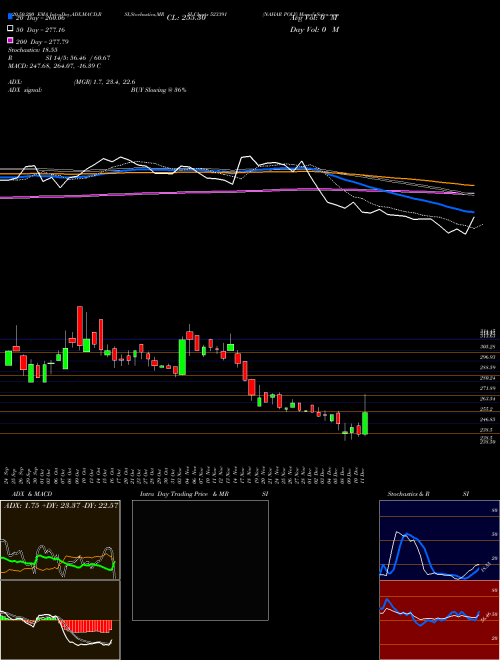The width and height of the screenshot is (500, 660).
Task: Select the '50 Day = 277.16' legend text
Action: pyautogui.click(x=41, y=30)
